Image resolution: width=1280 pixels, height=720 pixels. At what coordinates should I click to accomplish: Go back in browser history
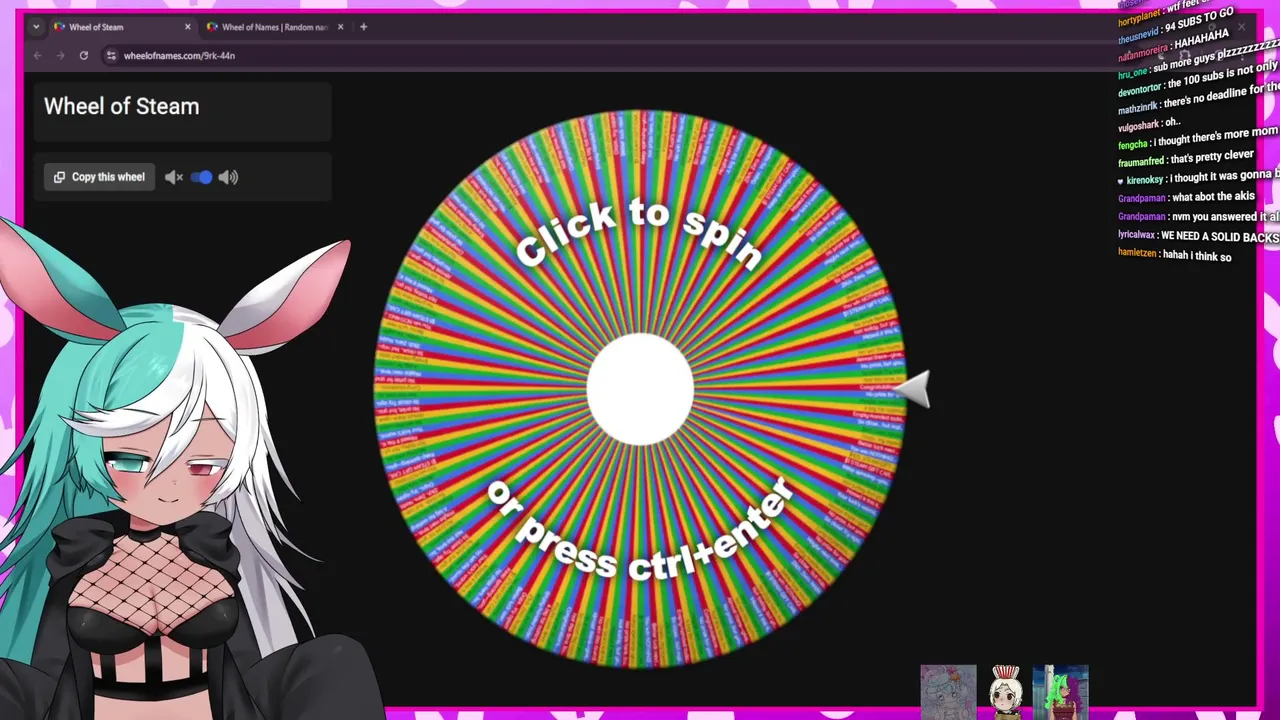(37, 56)
